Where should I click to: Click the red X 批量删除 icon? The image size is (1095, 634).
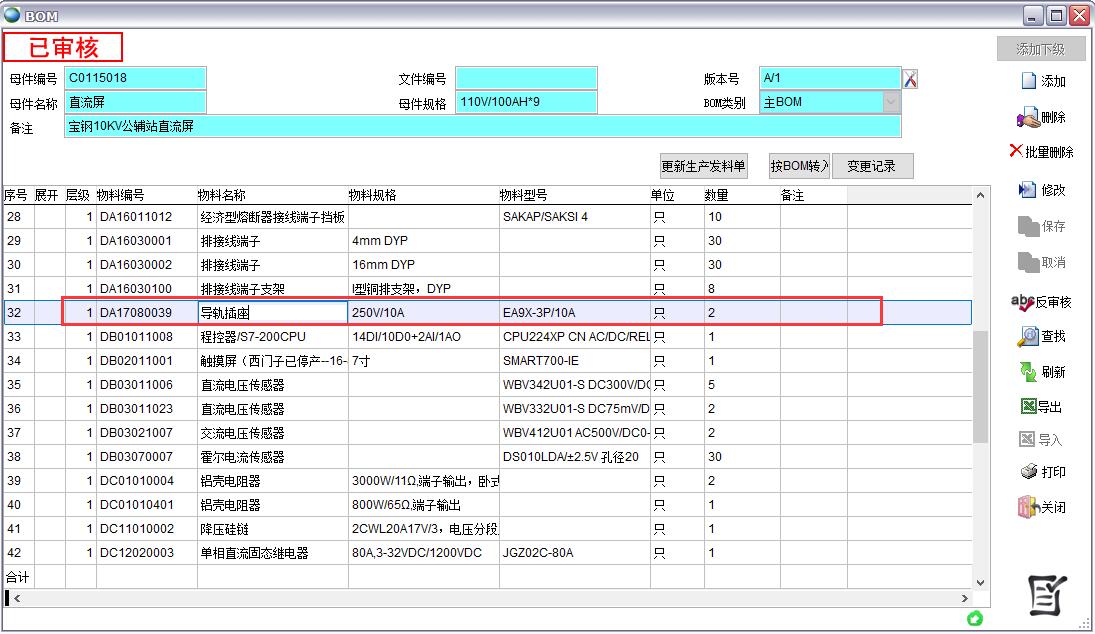pos(1016,151)
